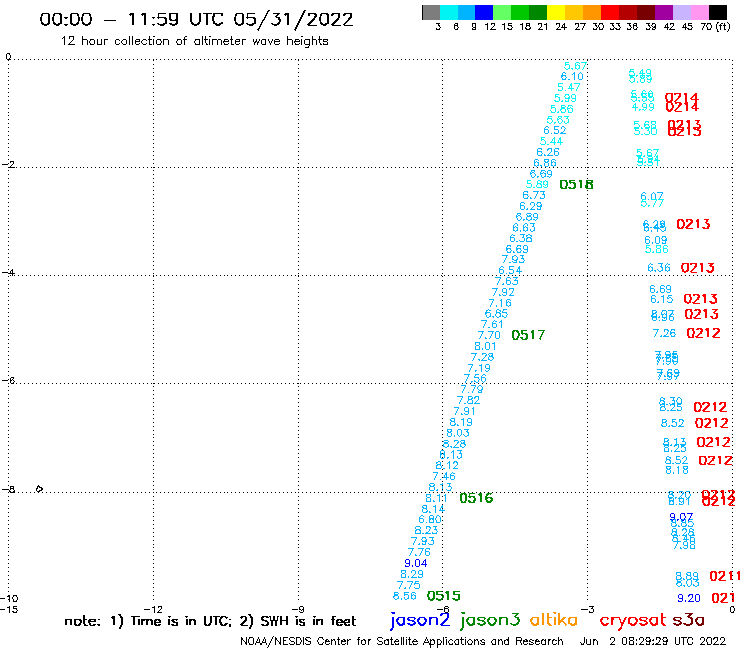Click the wave height value 6.10

click(572, 76)
